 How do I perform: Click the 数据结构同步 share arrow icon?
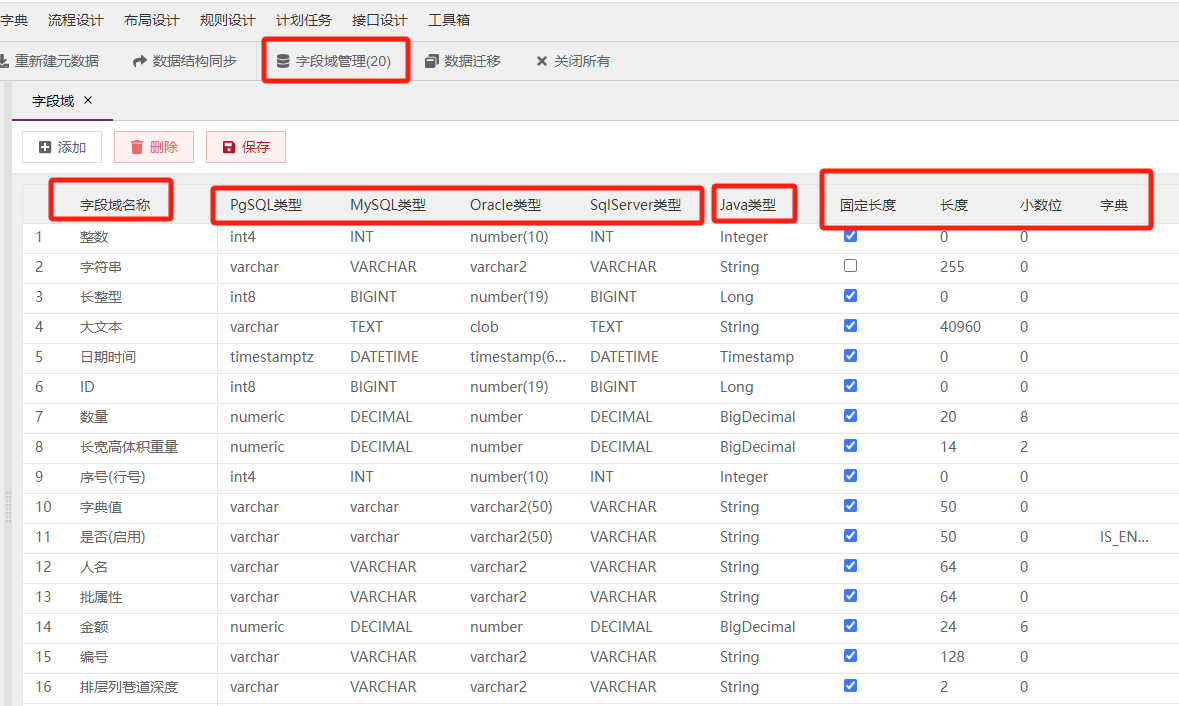[x=139, y=61]
